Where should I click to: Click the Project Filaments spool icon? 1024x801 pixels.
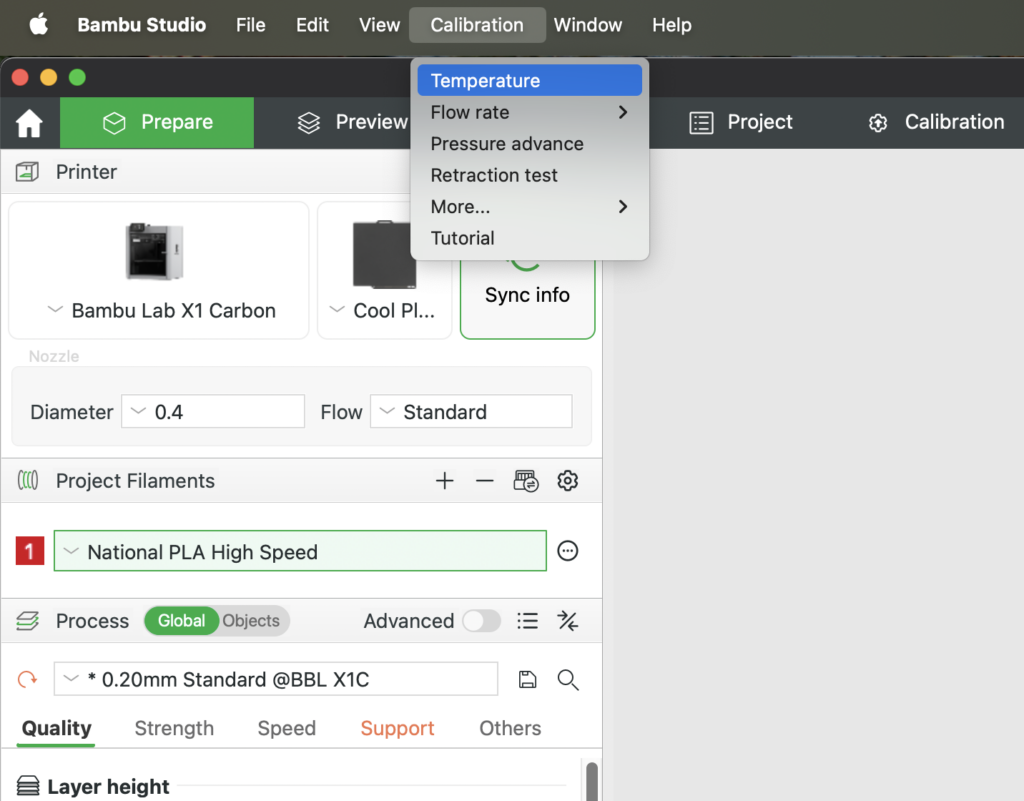(x=27, y=480)
